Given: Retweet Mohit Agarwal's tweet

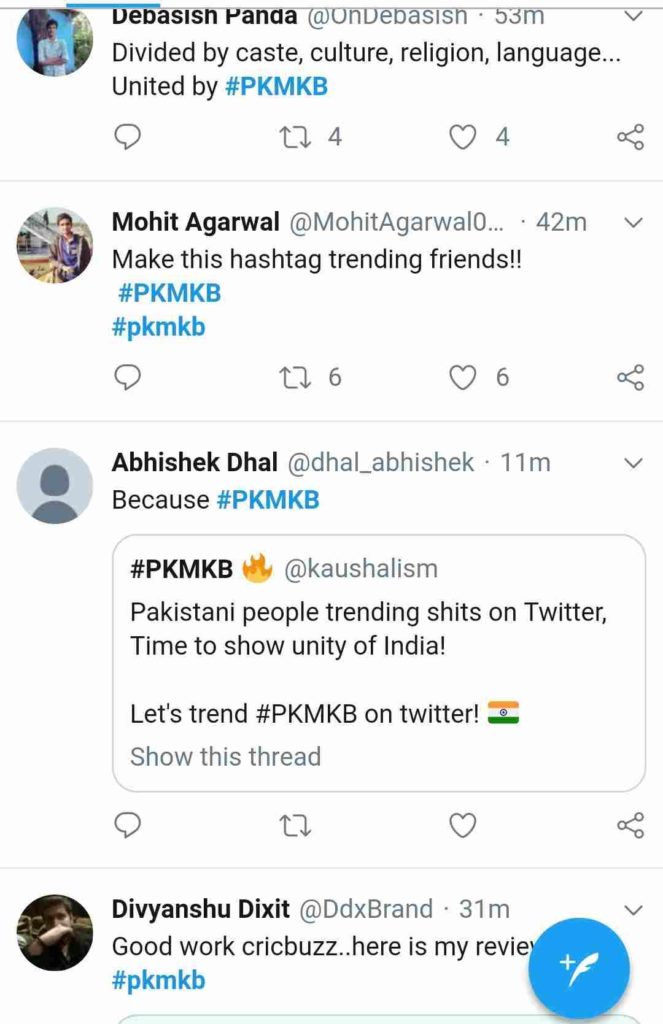Looking at the screenshot, I should [293, 378].
